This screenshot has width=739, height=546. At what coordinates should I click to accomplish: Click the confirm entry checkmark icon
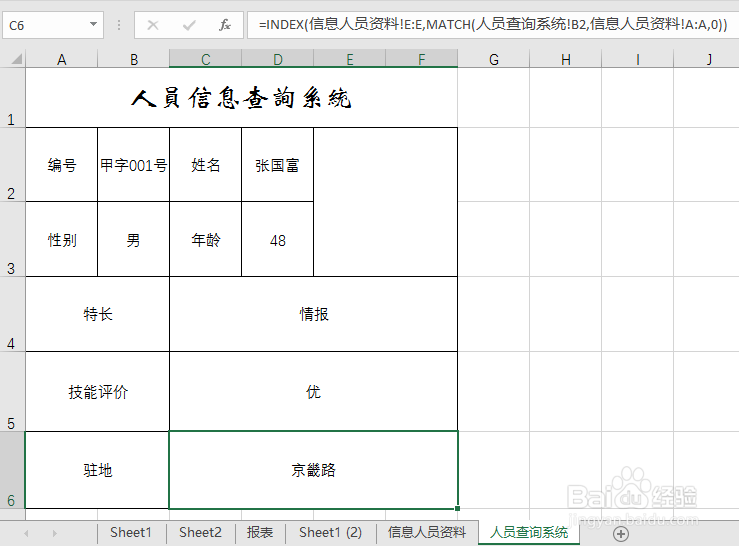[189, 25]
